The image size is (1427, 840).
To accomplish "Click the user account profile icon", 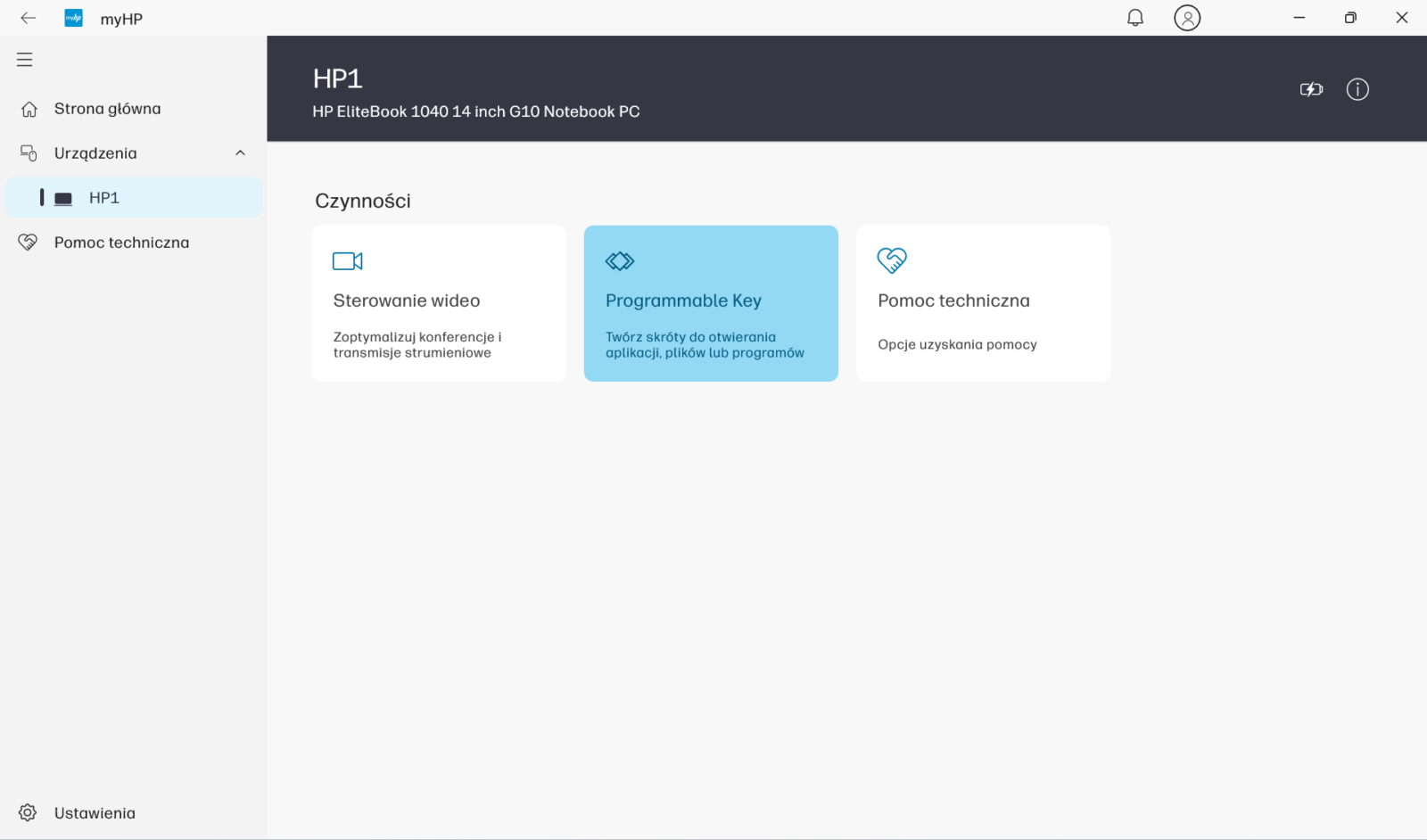I will pyautogui.click(x=1186, y=18).
